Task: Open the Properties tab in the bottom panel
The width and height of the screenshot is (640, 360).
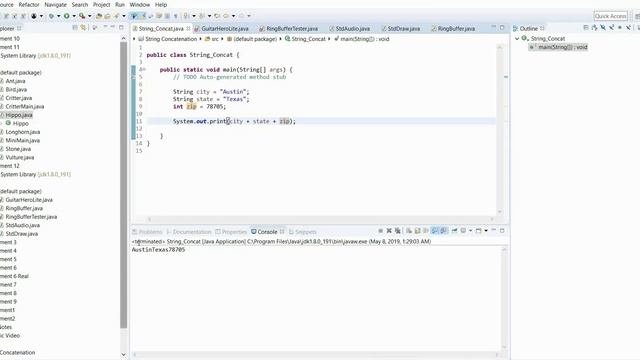Action: (231, 232)
